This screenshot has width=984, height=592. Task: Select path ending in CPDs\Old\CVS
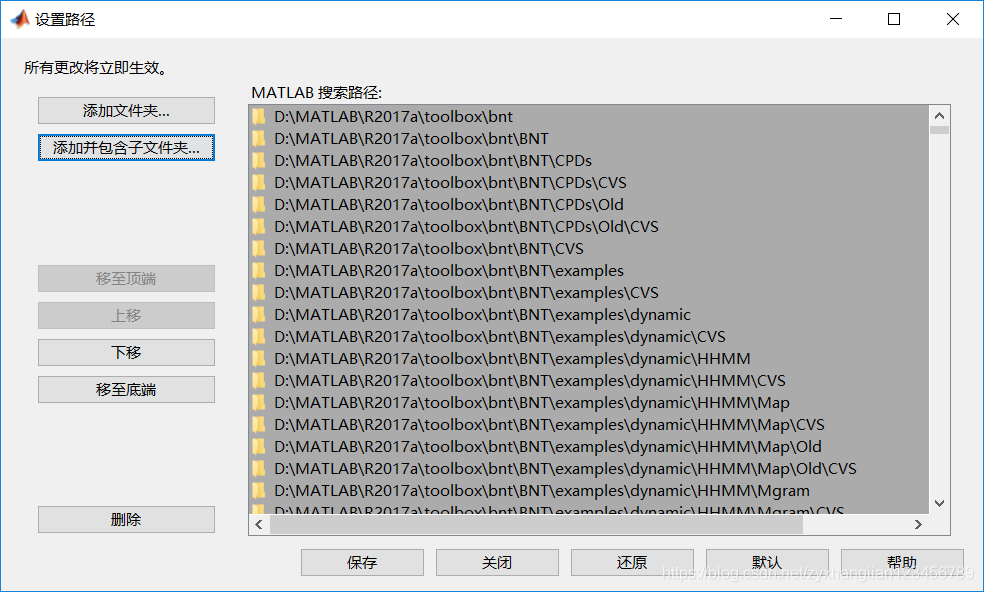(466, 227)
